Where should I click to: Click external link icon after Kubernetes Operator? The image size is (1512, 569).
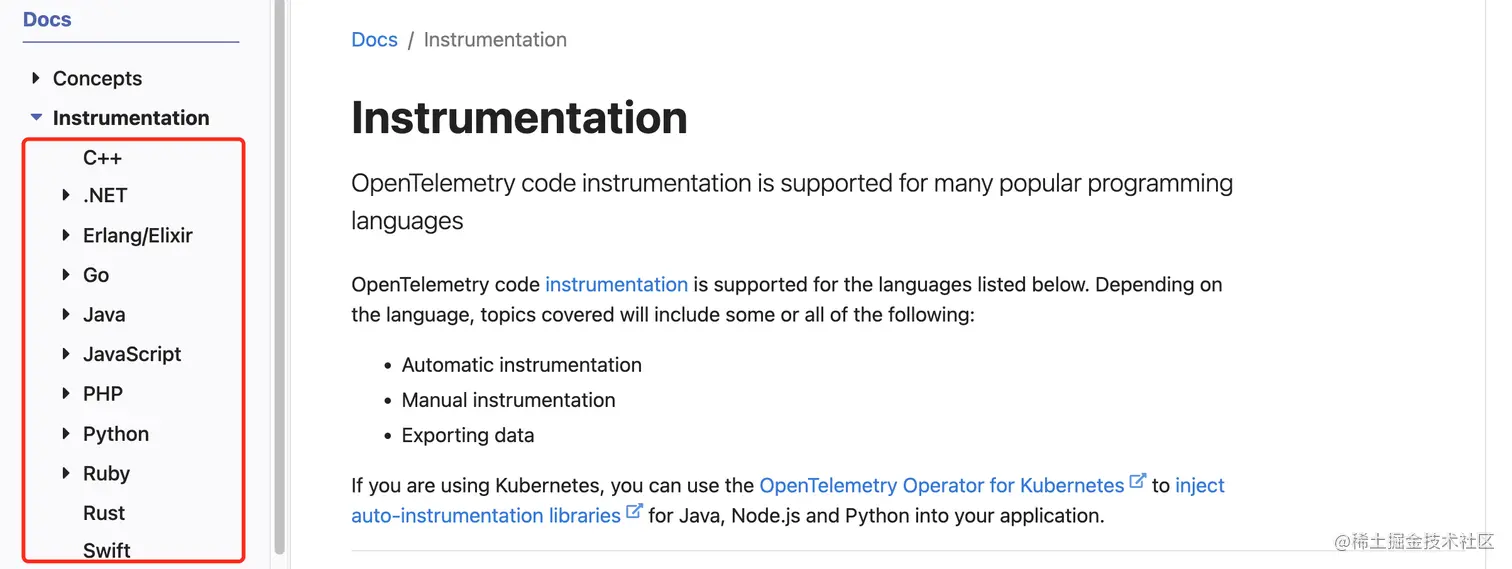(1137, 482)
